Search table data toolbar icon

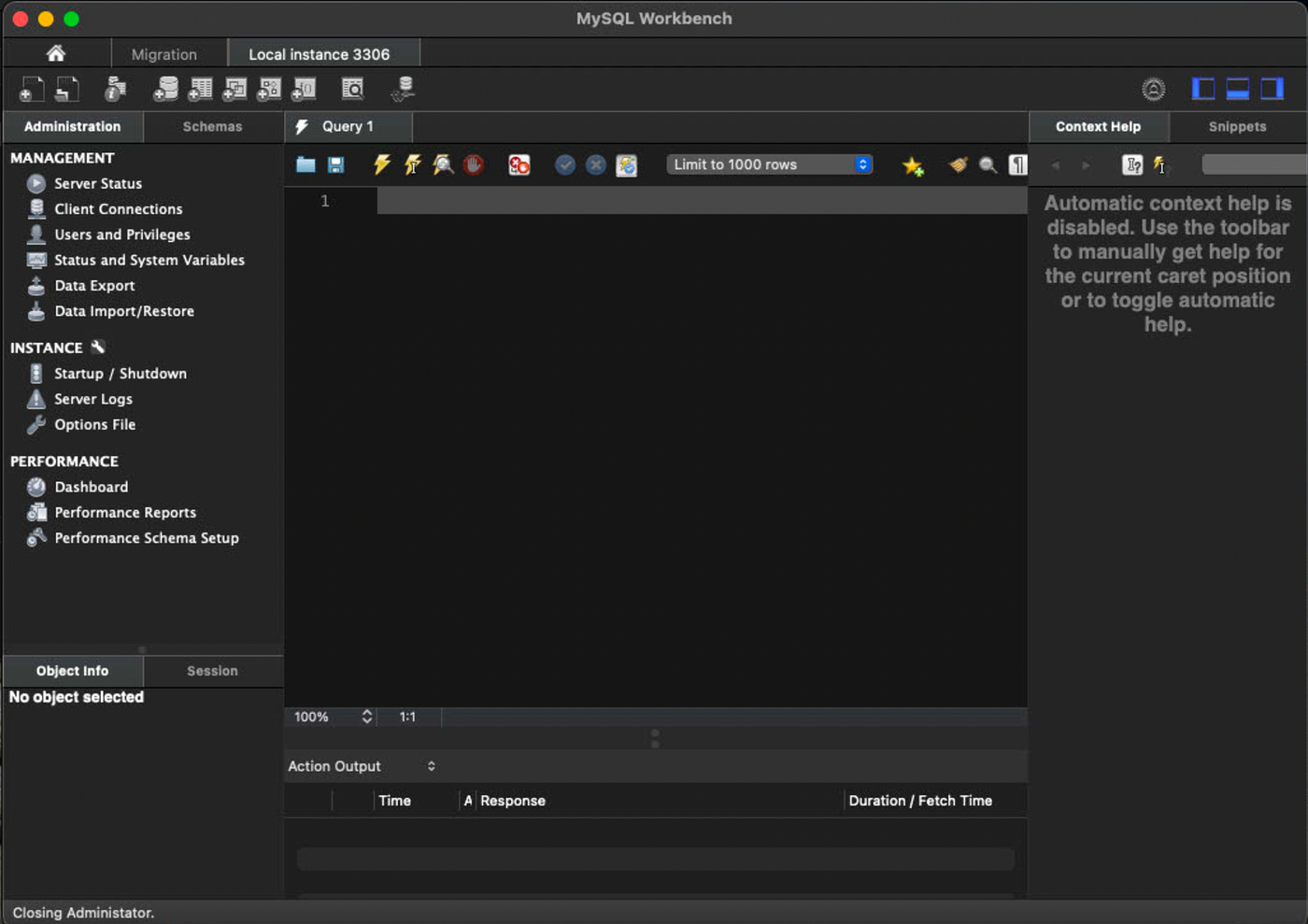click(352, 90)
